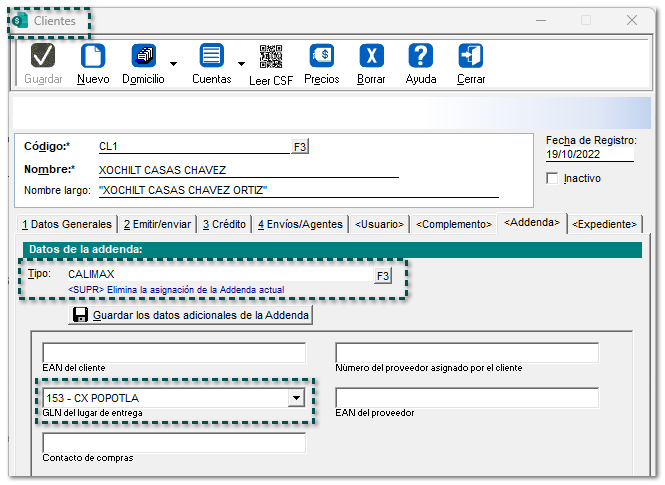Click the Guardar checkmark icon

click(43, 56)
